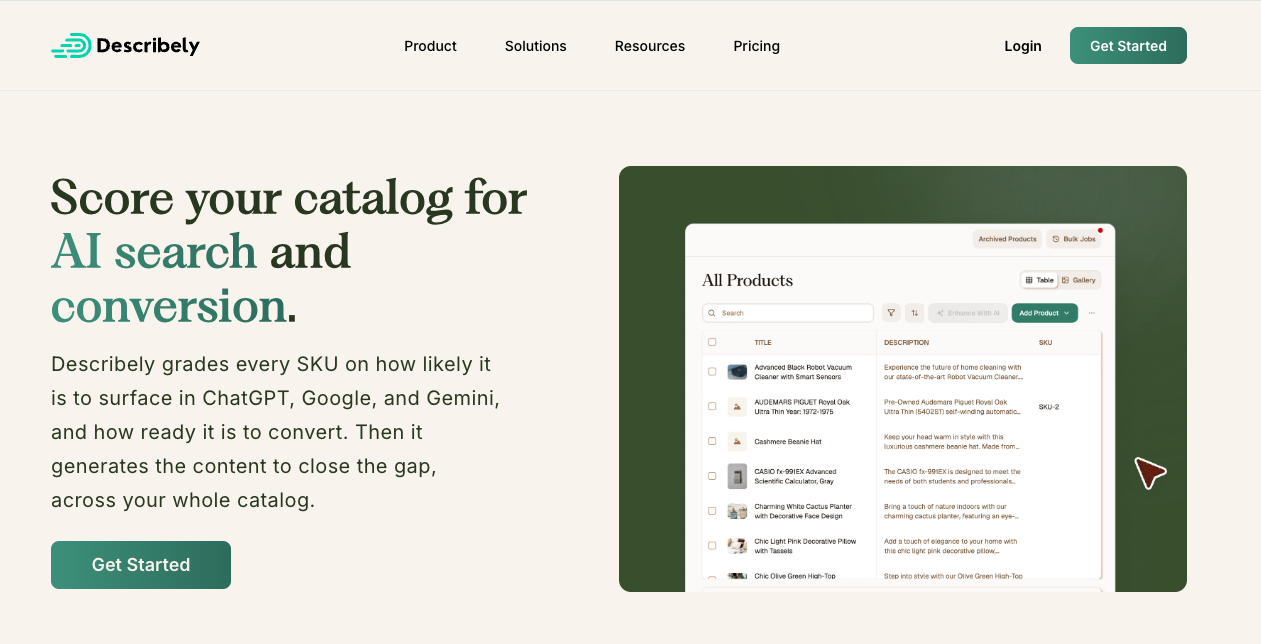Click the White Cactus Planter thumbnail
The width and height of the screenshot is (1261, 644).
coord(737,511)
